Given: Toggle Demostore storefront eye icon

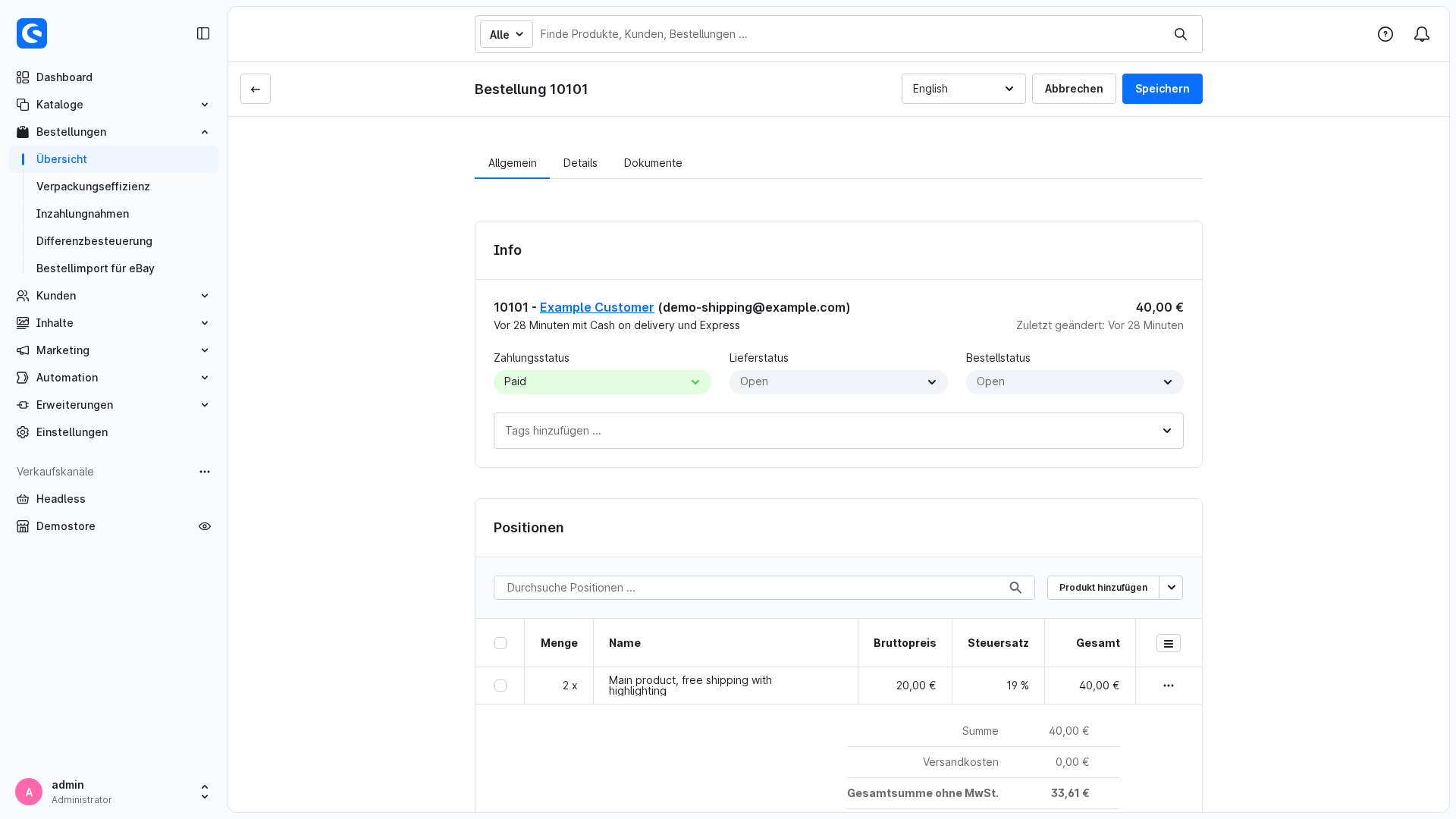Looking at the screenshot, I should click(x=205, y=526).
